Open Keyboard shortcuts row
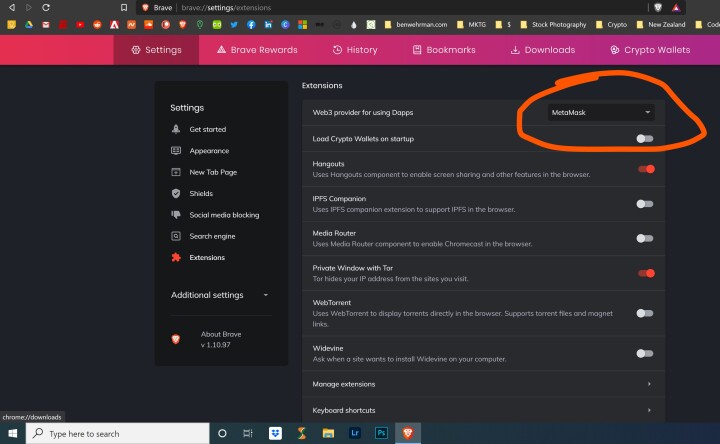This screenshot has height=444, width=720. 483,410
